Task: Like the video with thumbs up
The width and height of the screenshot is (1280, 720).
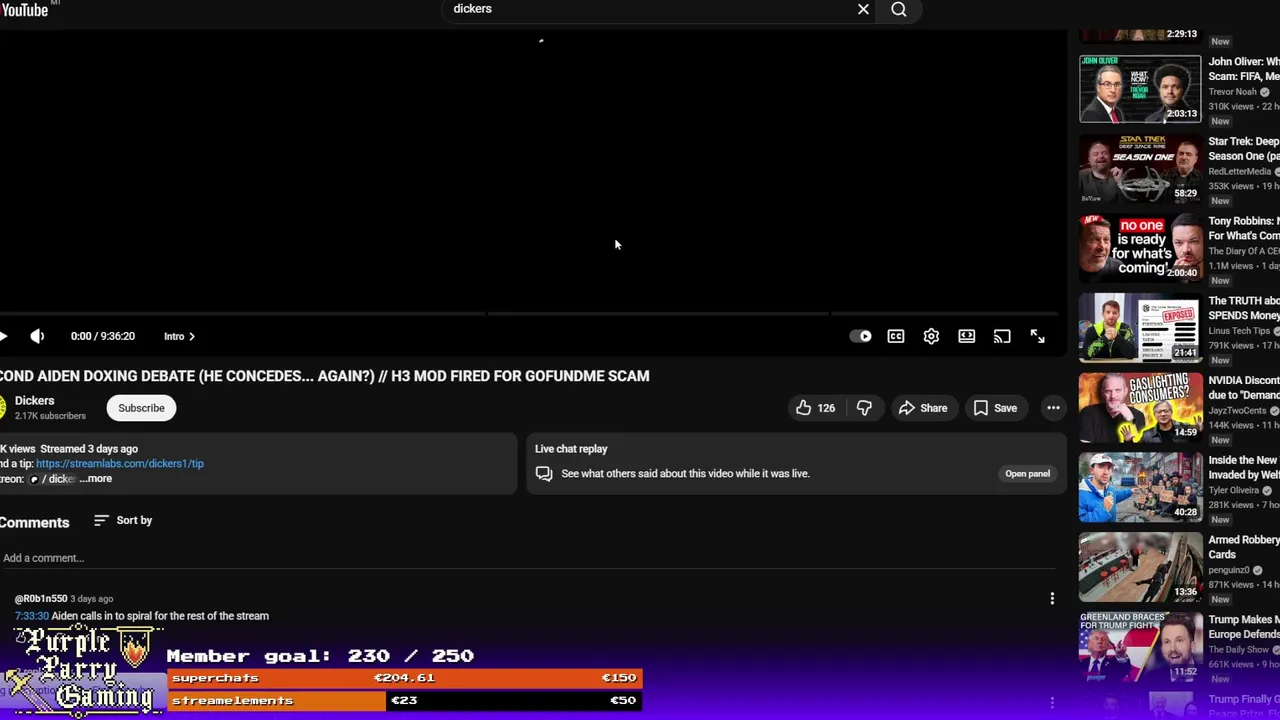Action: pyautogui.click(x=815, y=408)
